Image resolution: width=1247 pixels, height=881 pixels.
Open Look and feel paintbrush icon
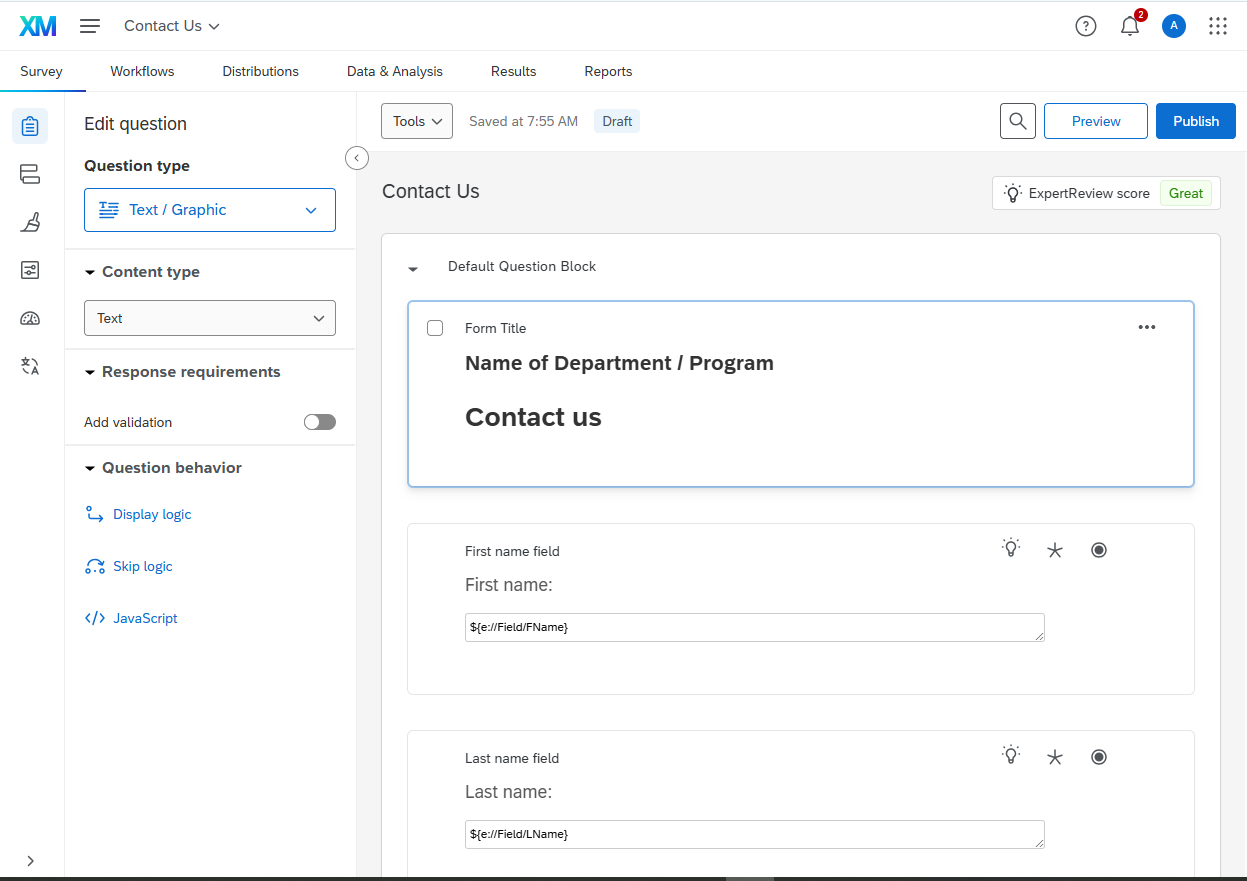(x=30, y=222)
